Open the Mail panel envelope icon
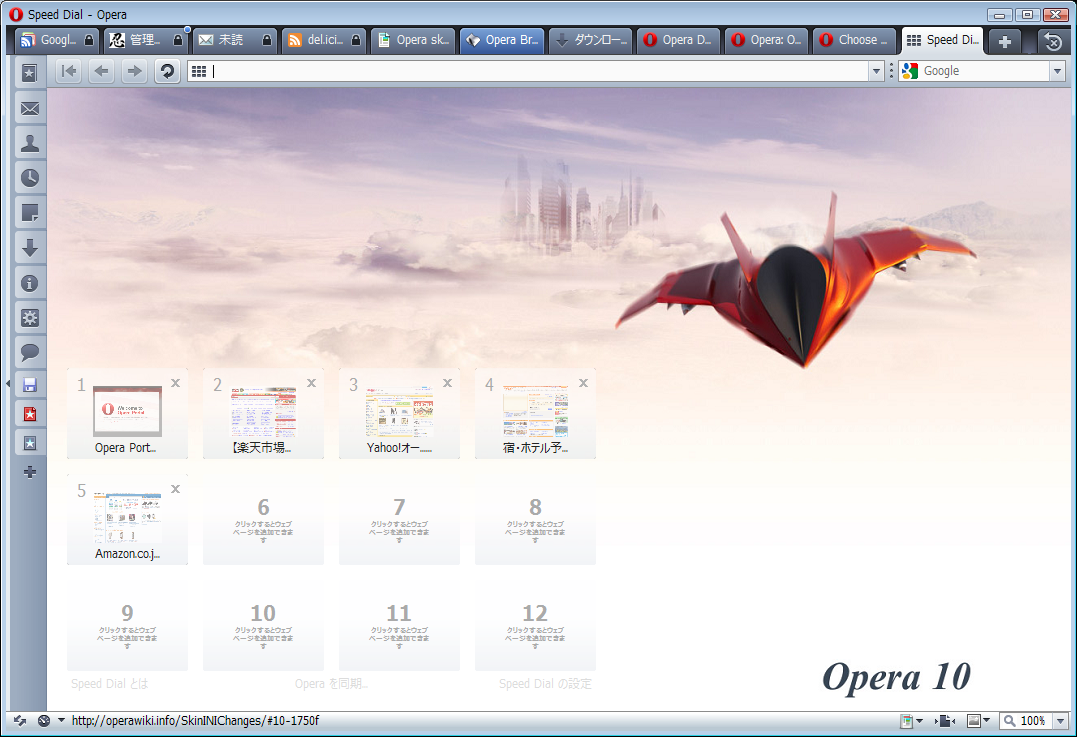 (x=30, y=109)
